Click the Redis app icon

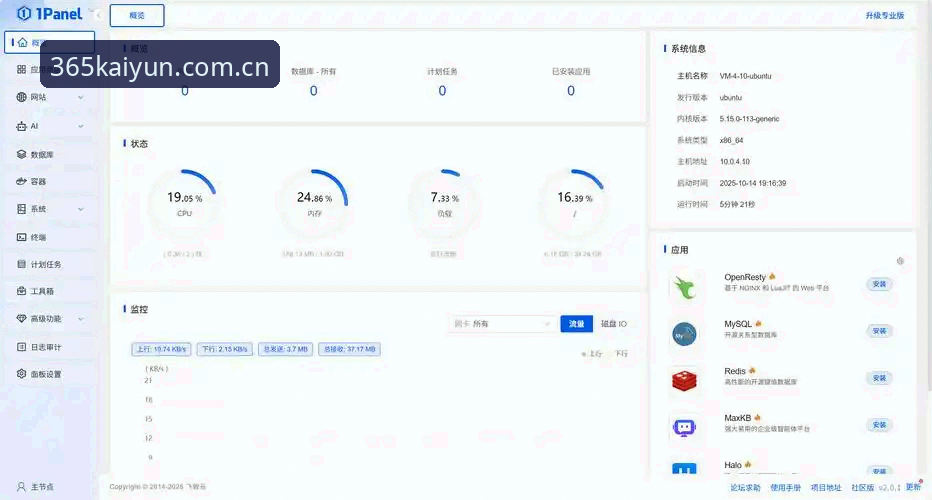685,380
